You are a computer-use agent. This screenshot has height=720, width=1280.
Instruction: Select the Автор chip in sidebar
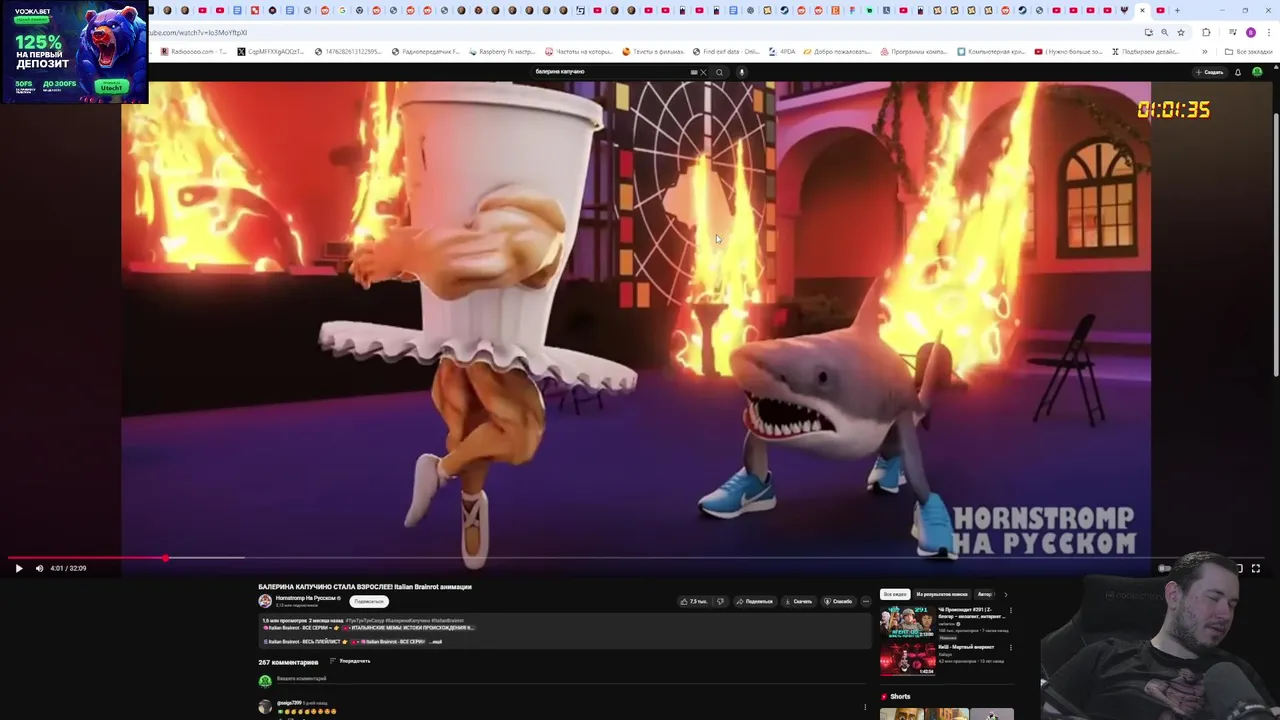click(x=985, y=594)
